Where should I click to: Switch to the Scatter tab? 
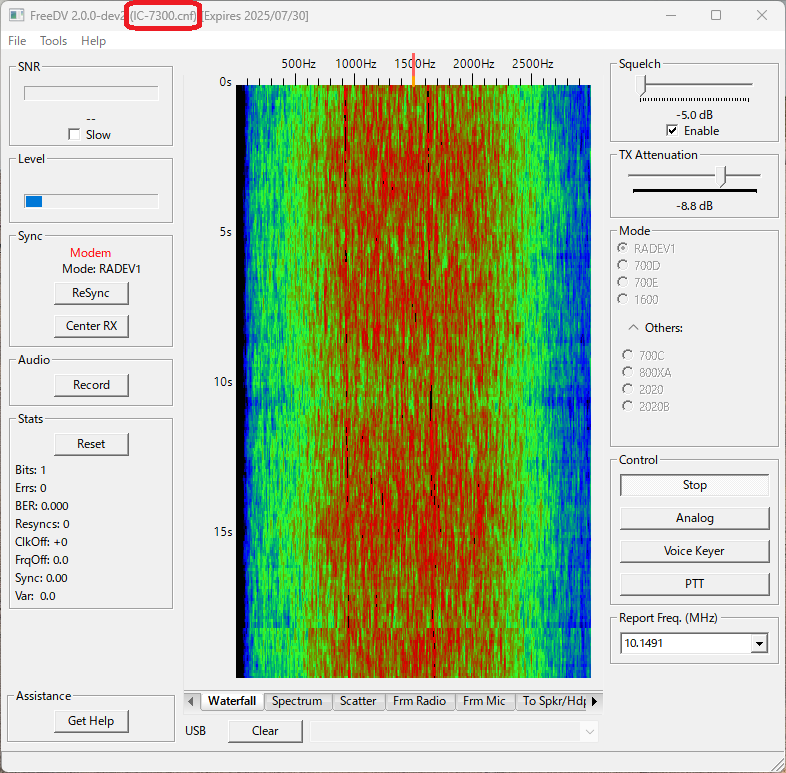358,701
